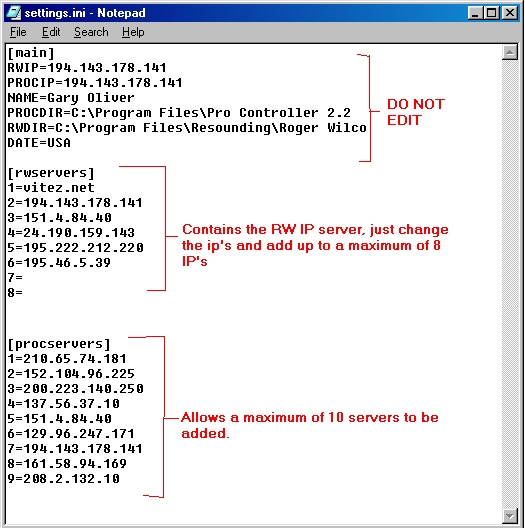
Task: Click the Notepad icon in the title bar
Action: (14, 13)
